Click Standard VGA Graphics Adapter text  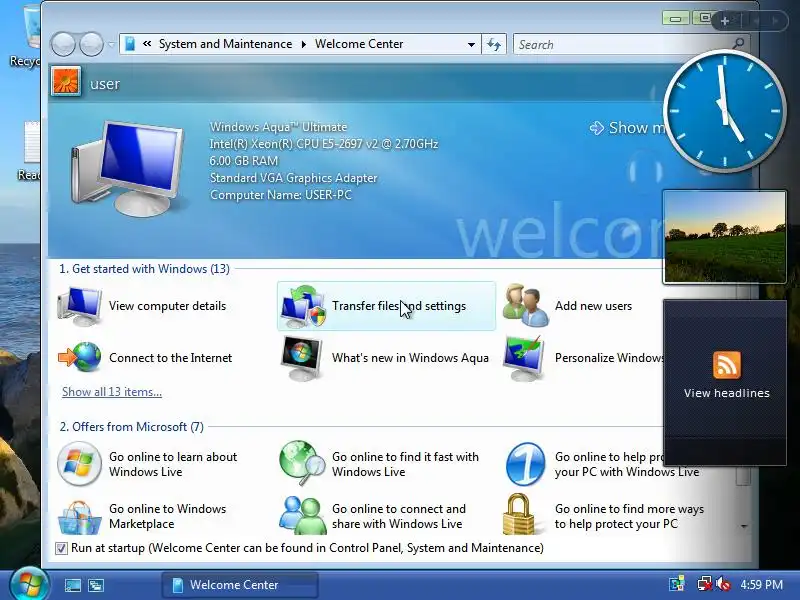pyautogui.click(x=293, y=178)
